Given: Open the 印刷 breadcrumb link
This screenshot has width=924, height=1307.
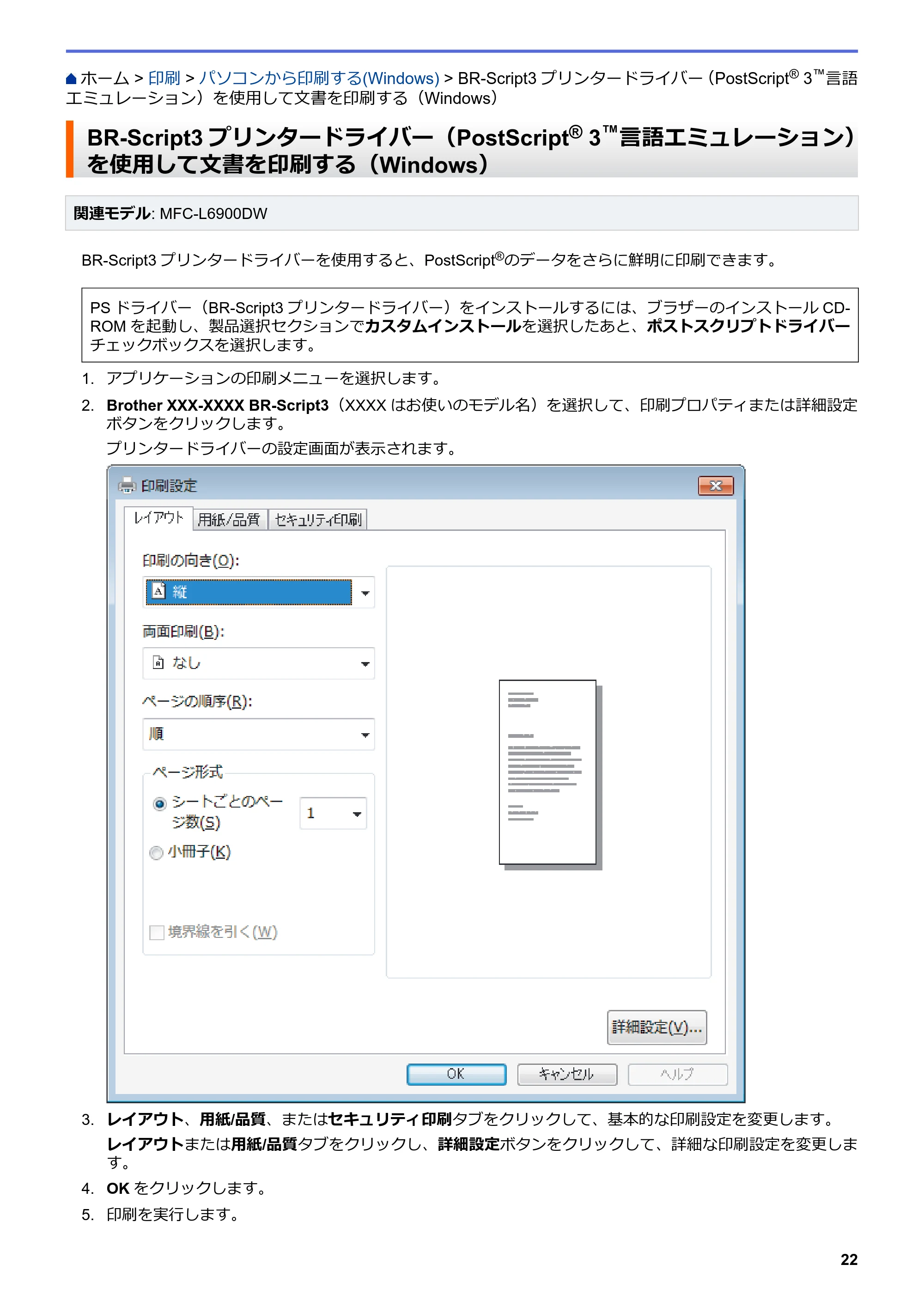Looking at the screenshot, I should pos(164,78).
